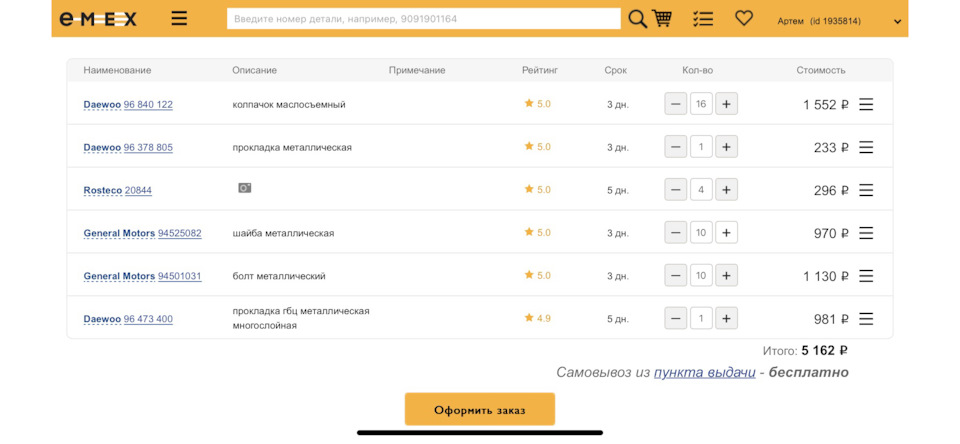This screenshot has height=444, width=960.
Task: Increase quantity of Rosteco 20844
Action: click(x=726, y=190)
